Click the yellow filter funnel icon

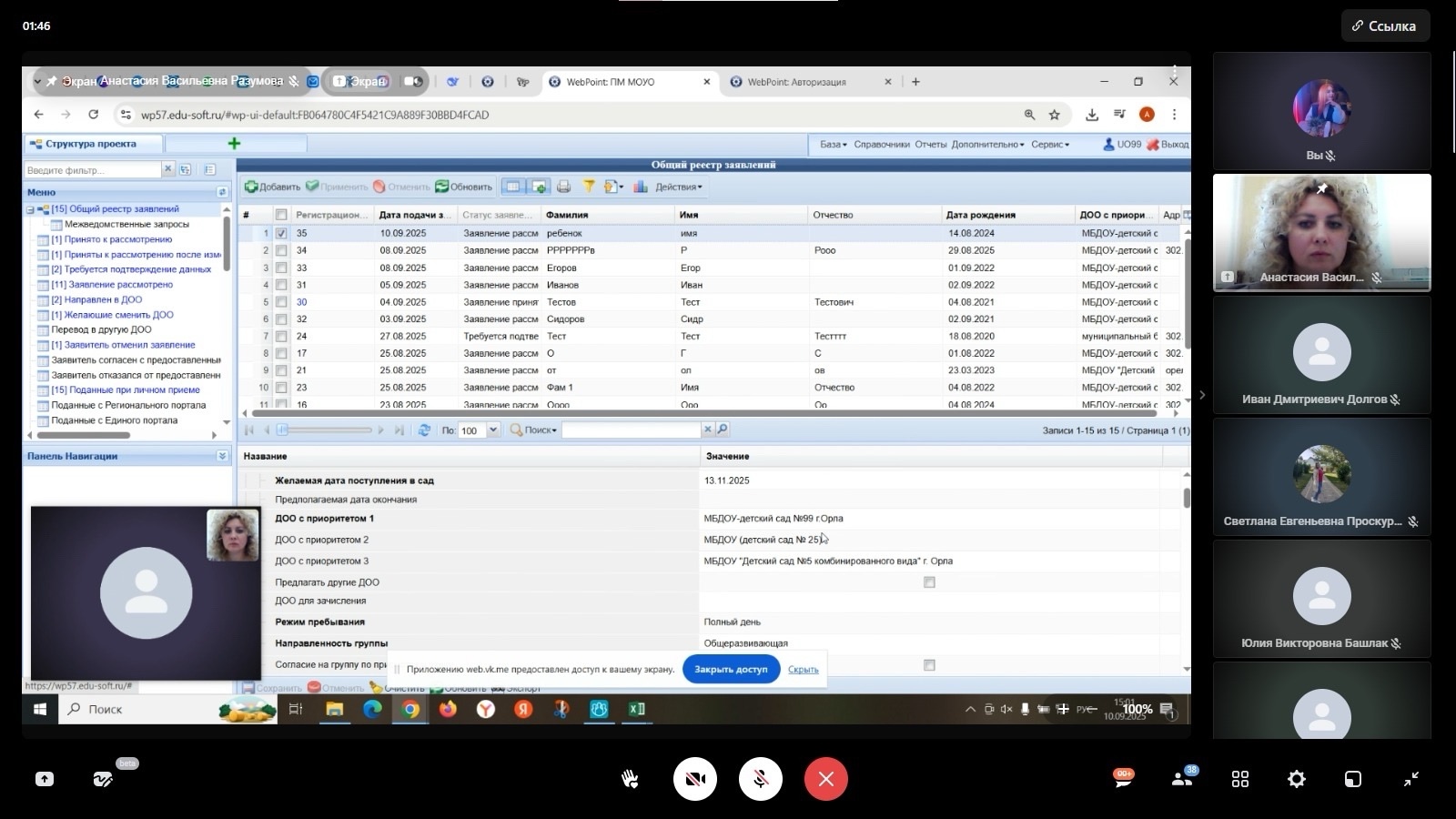pos(589,187)
